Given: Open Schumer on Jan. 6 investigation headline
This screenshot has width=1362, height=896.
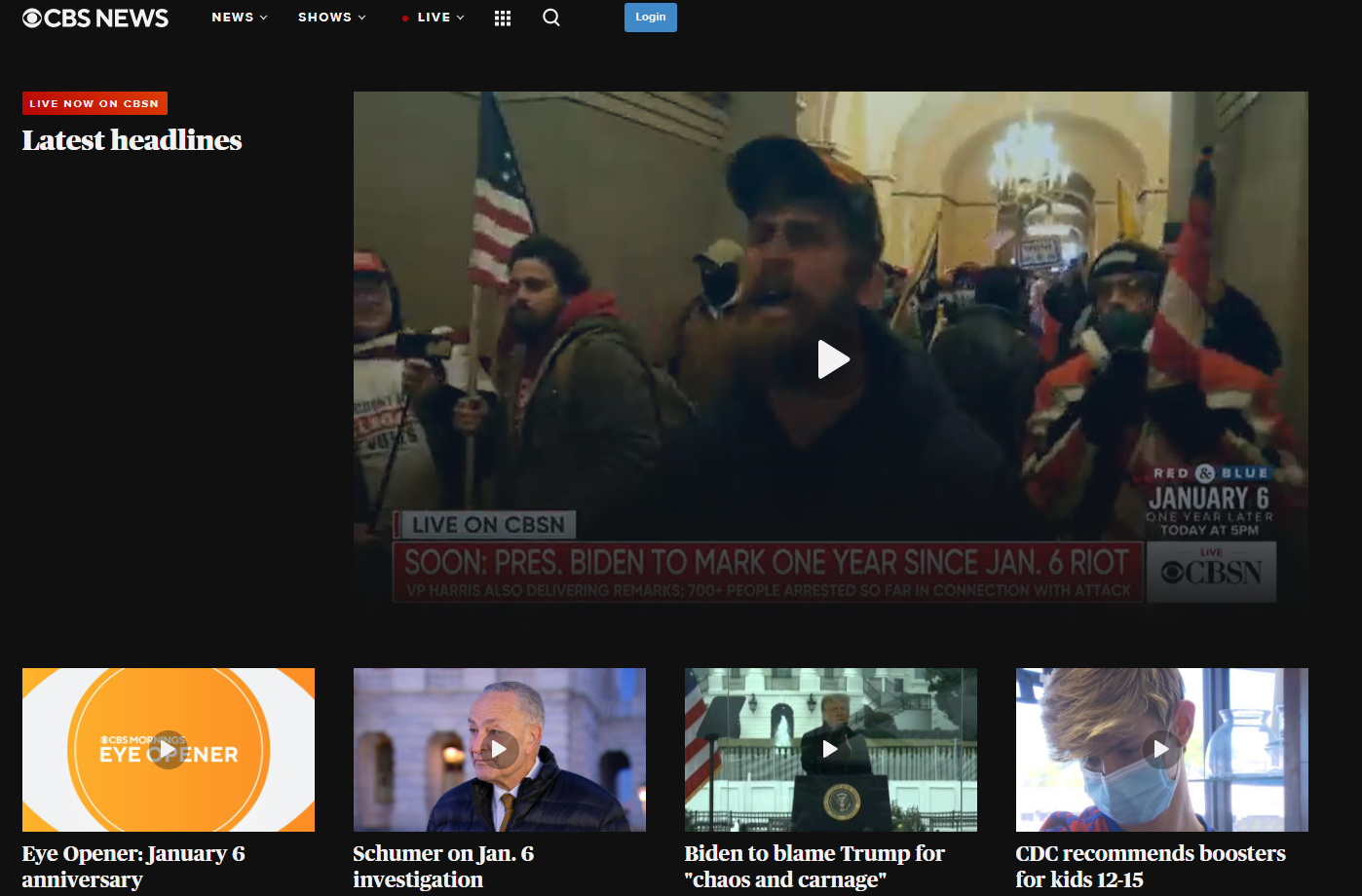Looking at the screenshot, I should coord(443,867).
